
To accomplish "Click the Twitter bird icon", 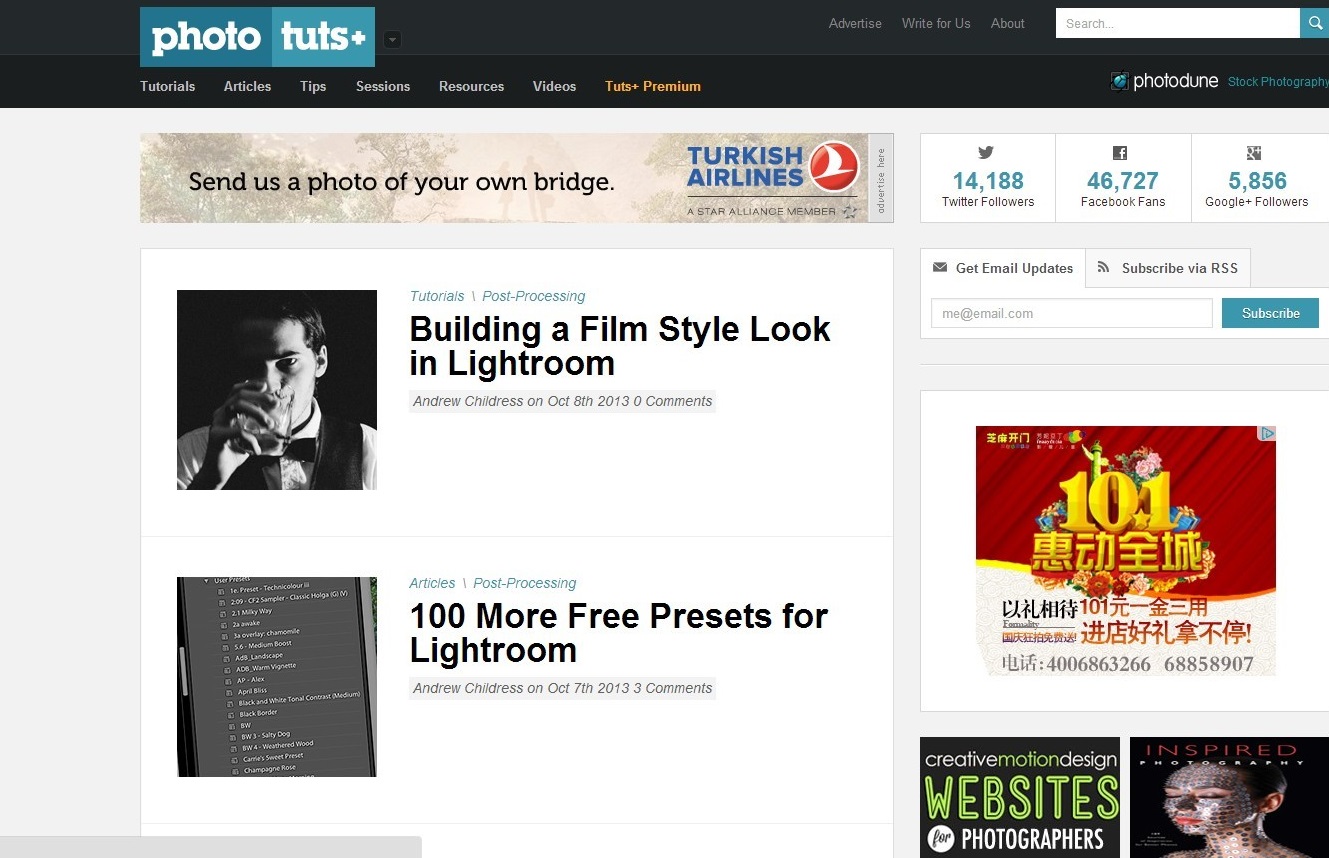I will 986,153.
